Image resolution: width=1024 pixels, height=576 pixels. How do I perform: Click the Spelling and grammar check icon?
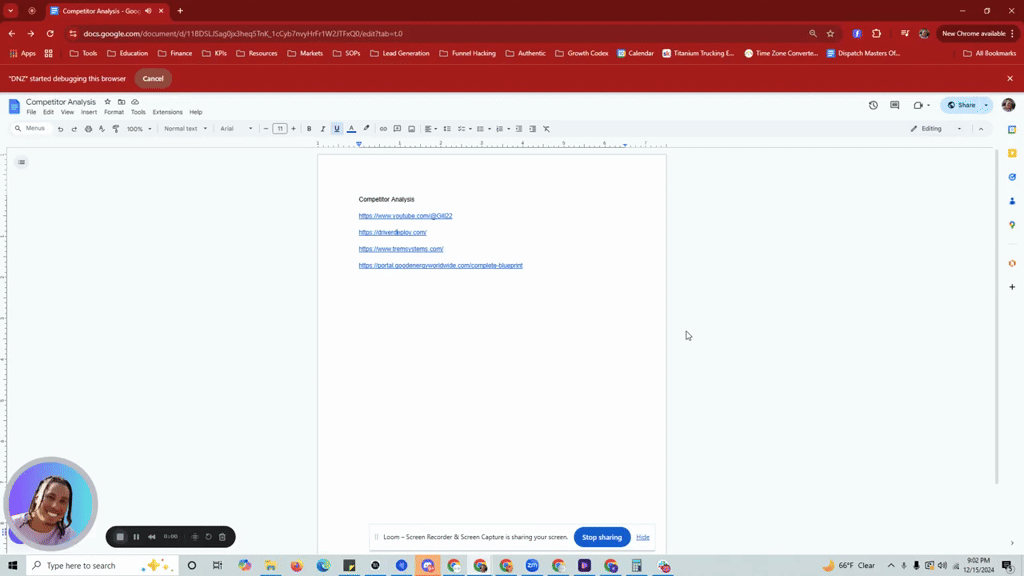[x=102, y=129]
